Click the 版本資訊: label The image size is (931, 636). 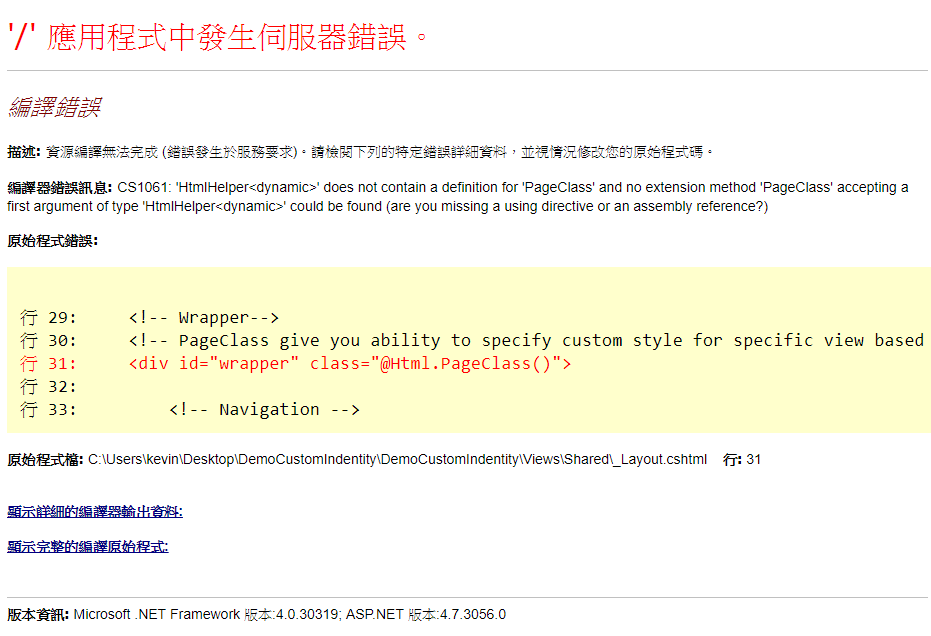38,614
